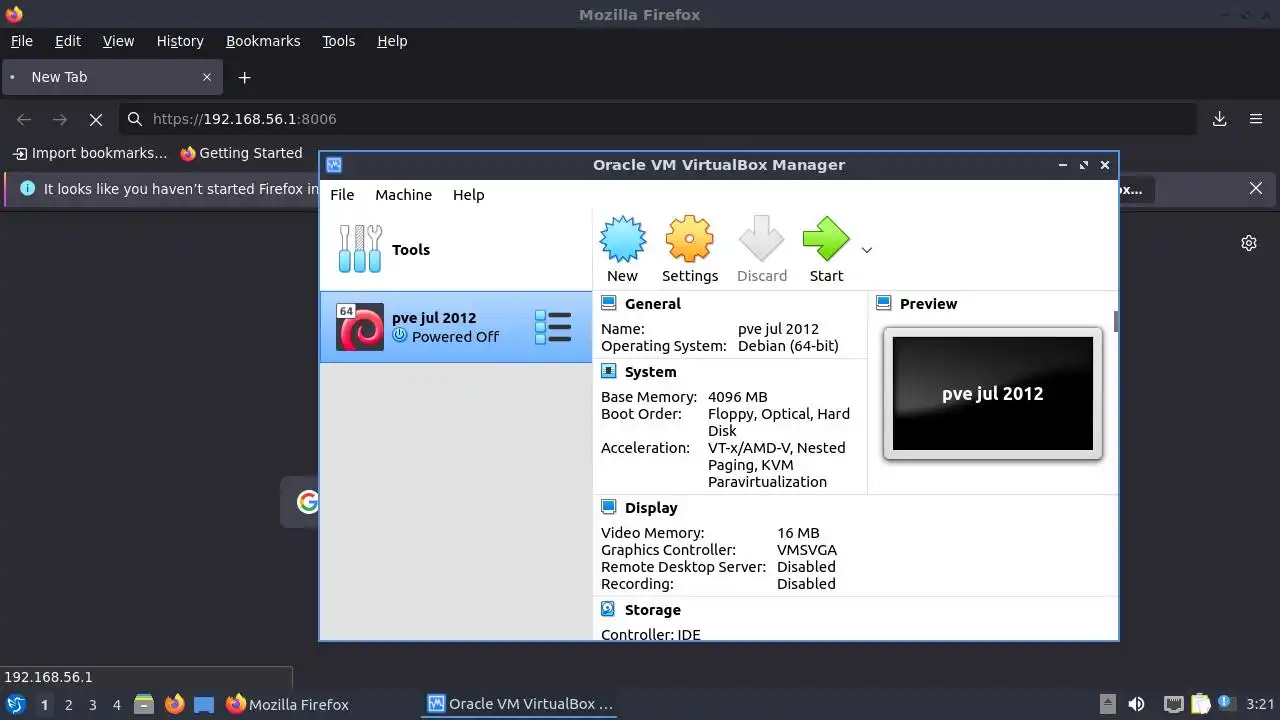This screenshot has width=1280, height=720.
Task: Open Firefox Help menu
Action: (x=392, y=41)
